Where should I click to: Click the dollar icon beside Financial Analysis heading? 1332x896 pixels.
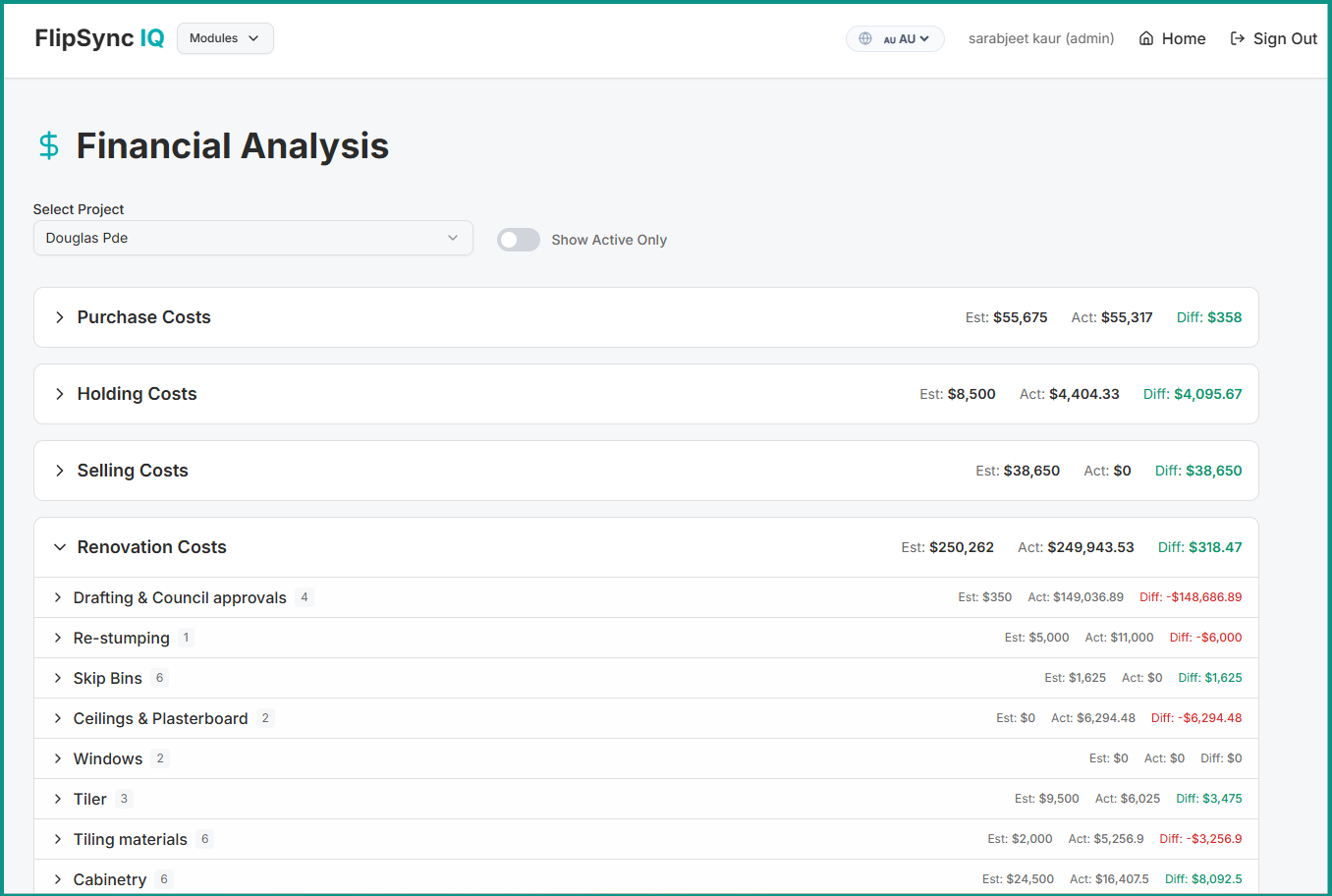click(48, 145)
